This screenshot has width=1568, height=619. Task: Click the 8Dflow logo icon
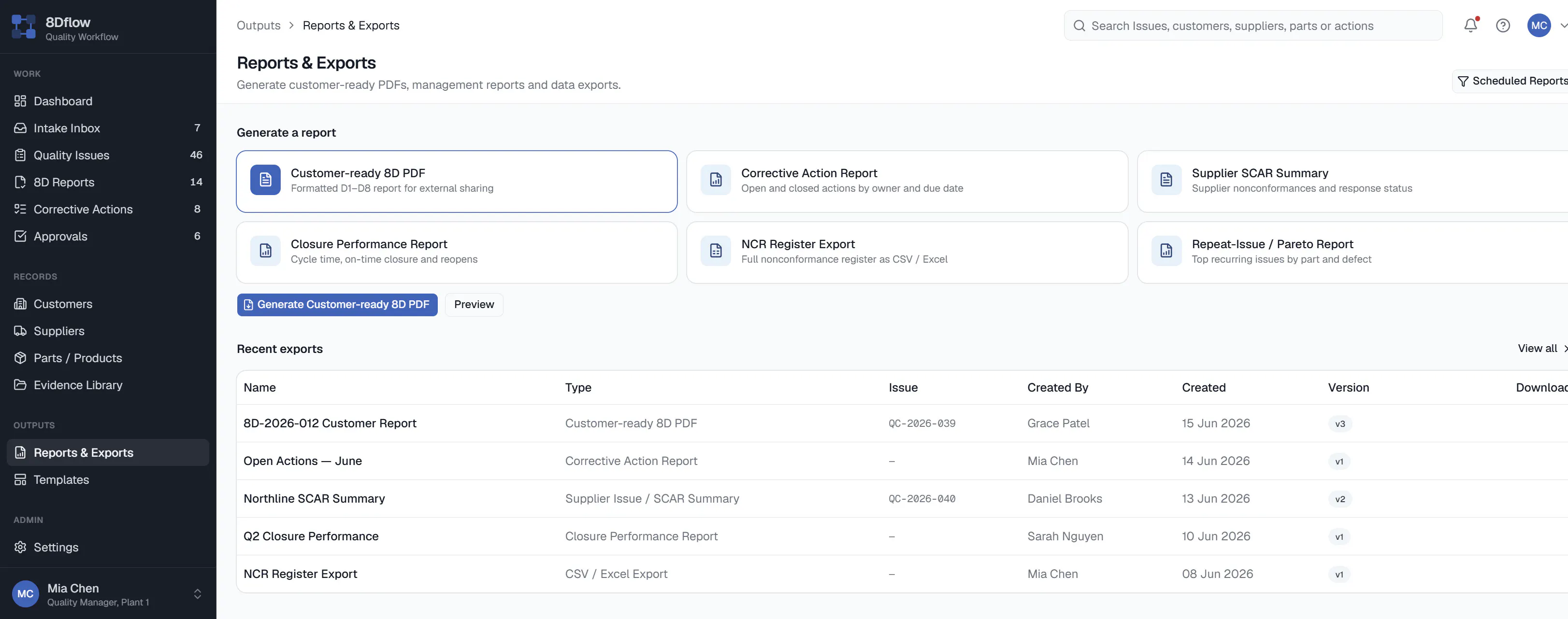(24, 27)
